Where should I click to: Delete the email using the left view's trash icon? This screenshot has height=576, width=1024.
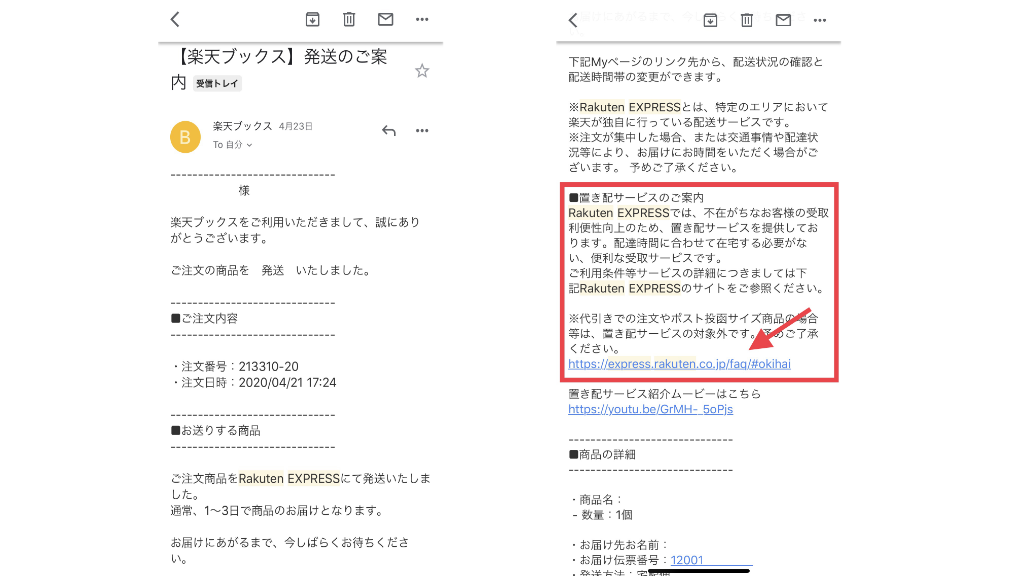tap(349, 19)
